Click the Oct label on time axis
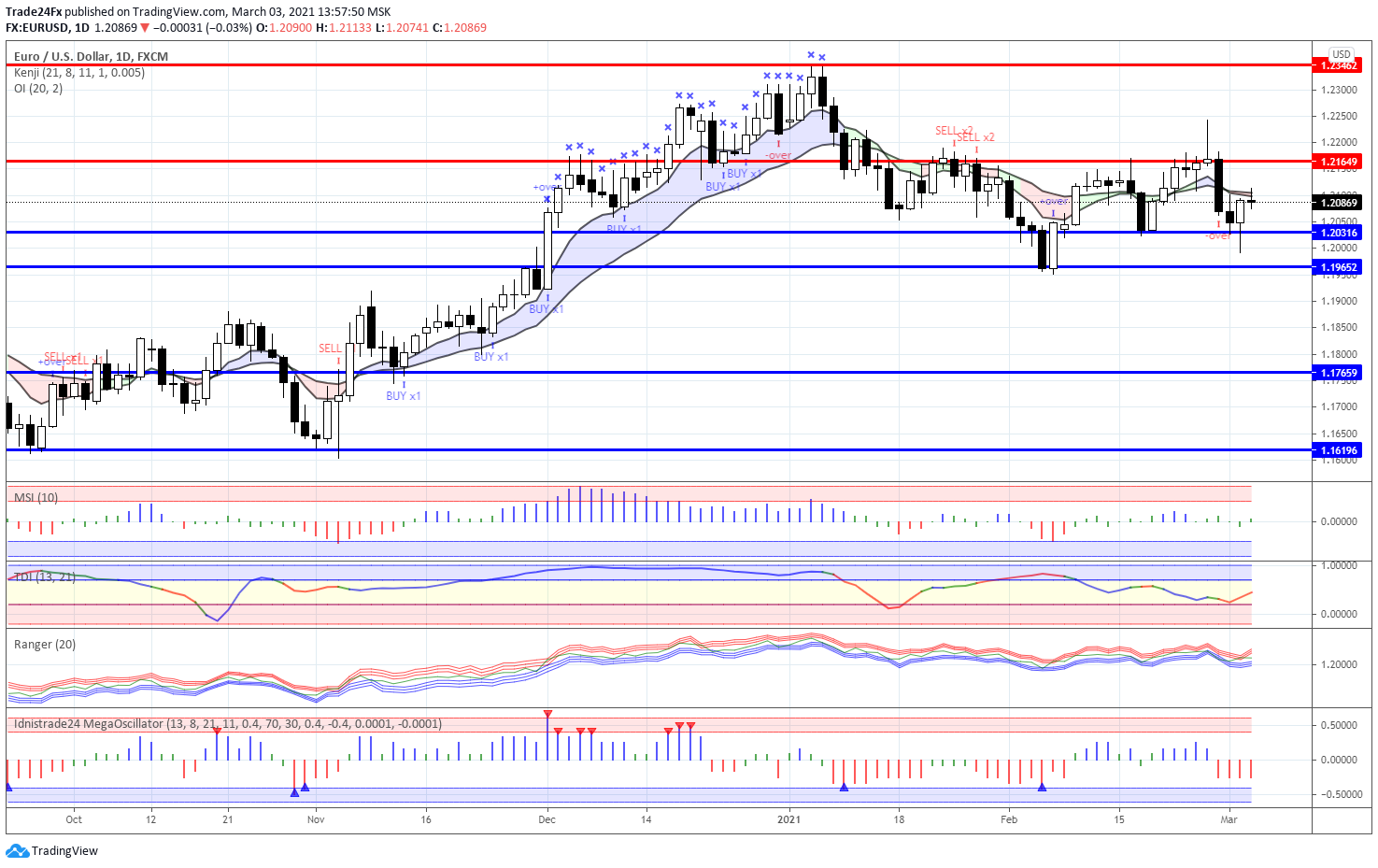The image size is (1378, 868). [x=74, y=819]
